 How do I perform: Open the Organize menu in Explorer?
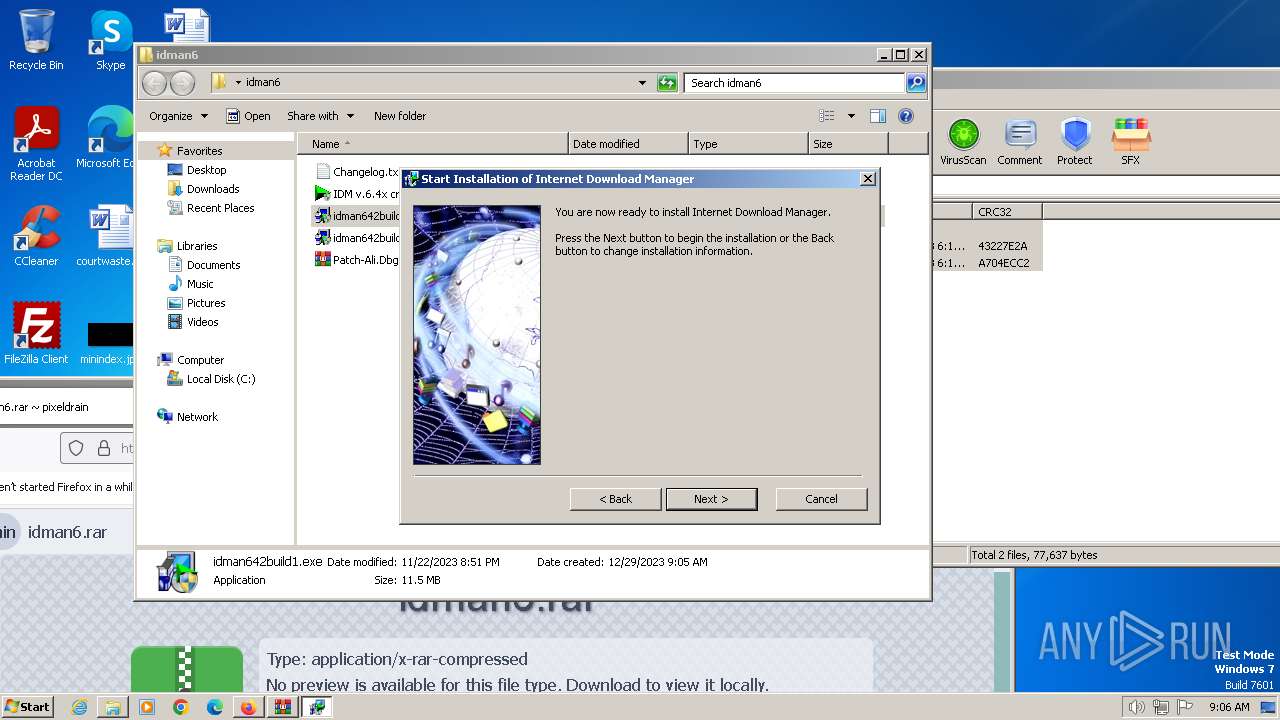tap(178, 116)
